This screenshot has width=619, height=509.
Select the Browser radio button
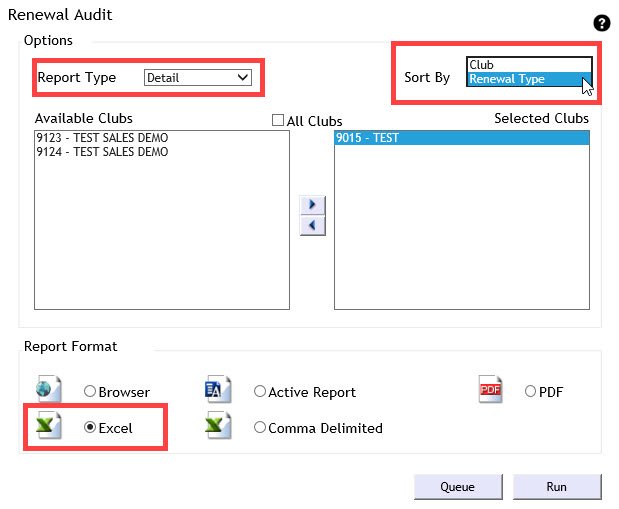pyautogui.click(x=90, y=392)
